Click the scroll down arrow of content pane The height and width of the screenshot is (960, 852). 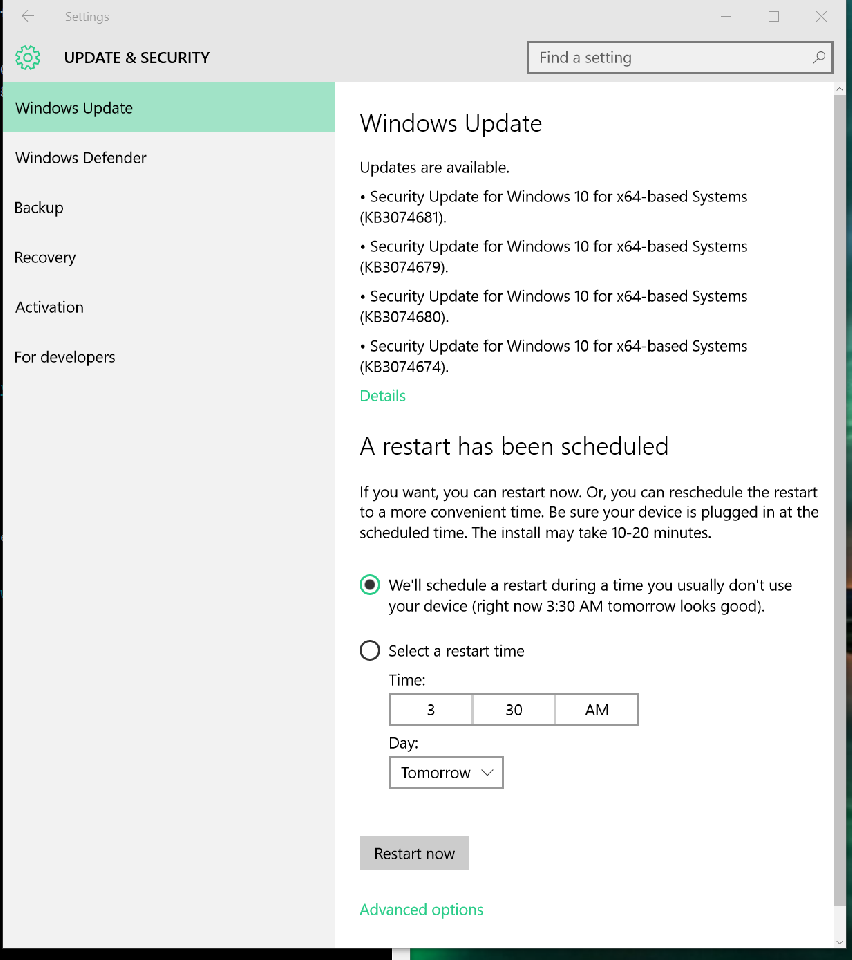(x=839, y=942)
